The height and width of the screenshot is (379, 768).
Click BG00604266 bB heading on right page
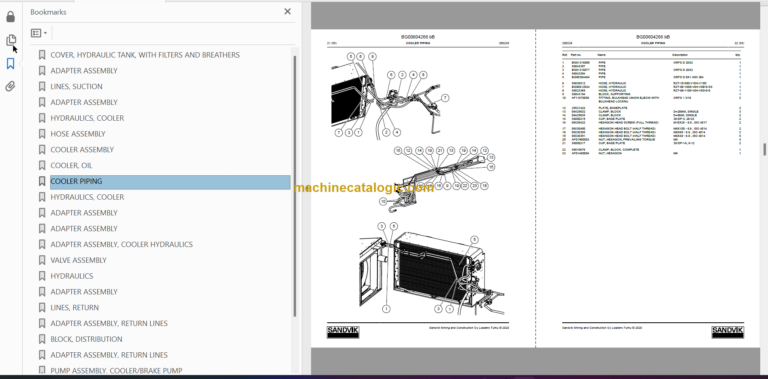pyautogui.click(x=653, y=37)
